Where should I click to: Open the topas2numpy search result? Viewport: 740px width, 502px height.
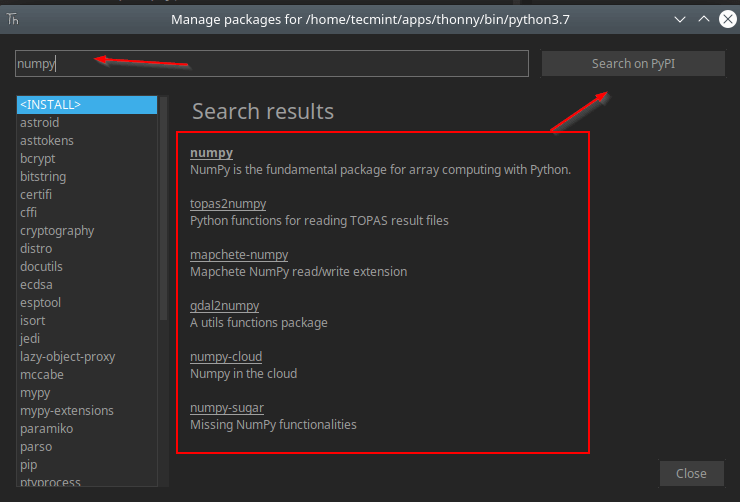[x=228, y=204]
